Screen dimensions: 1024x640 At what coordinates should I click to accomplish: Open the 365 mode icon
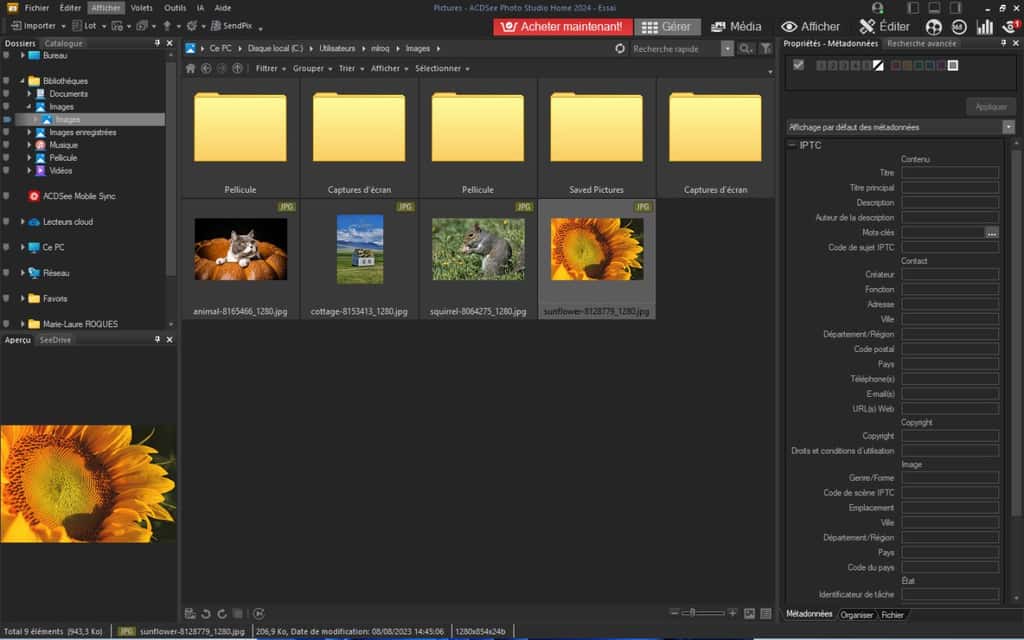[958, 27]
